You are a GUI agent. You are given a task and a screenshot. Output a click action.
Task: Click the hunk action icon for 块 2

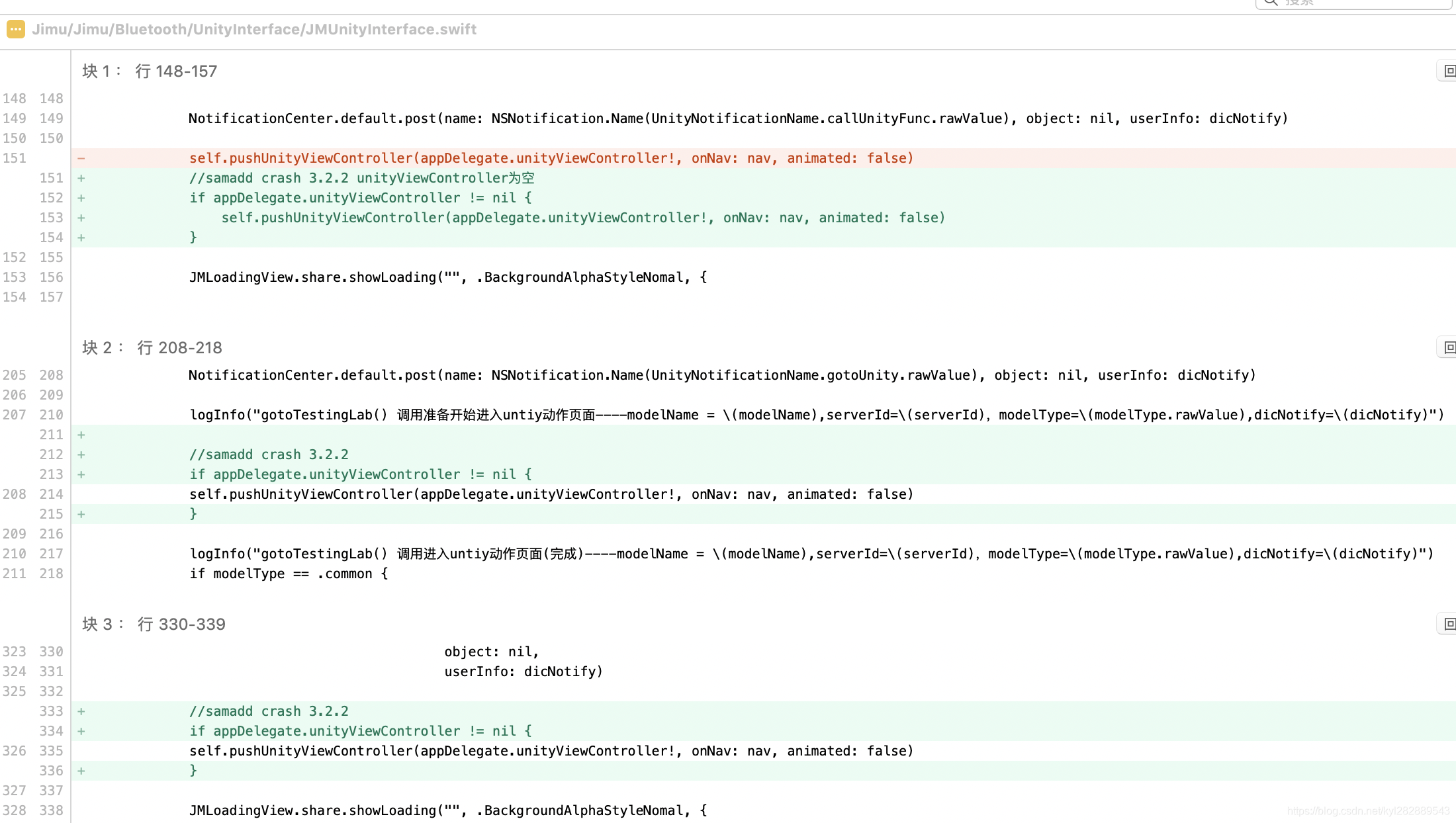[1449, 347]
